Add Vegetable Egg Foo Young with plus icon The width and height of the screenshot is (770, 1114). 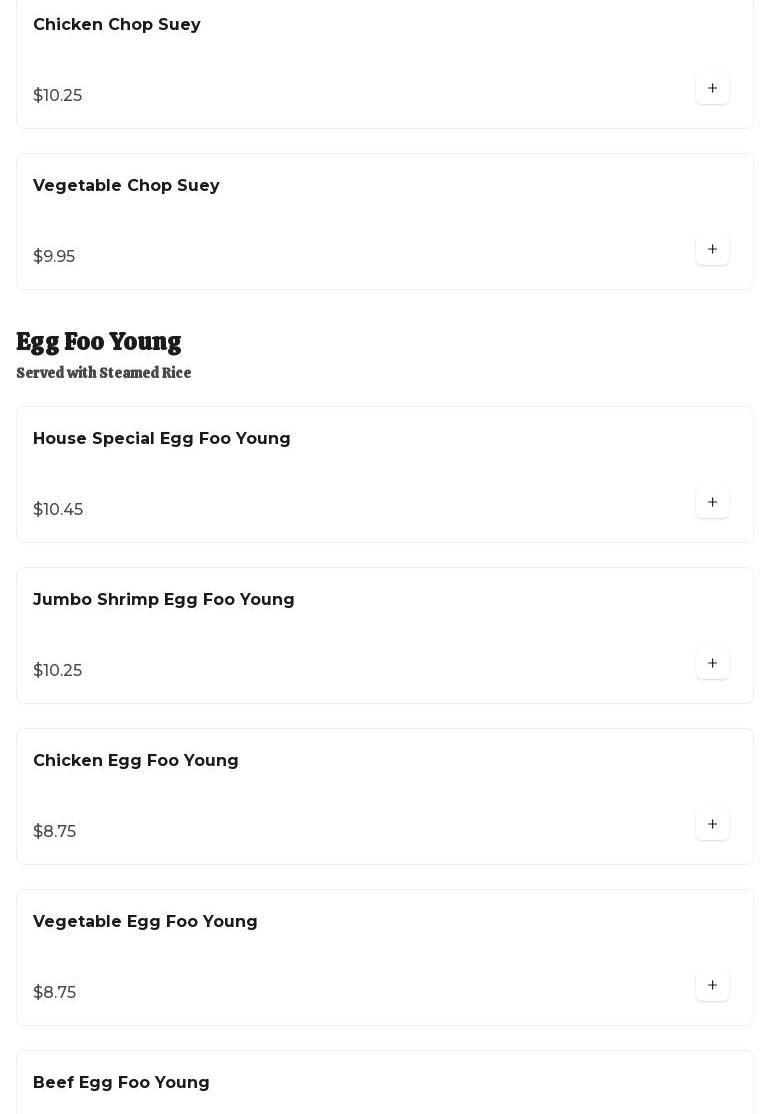point(712,985)
